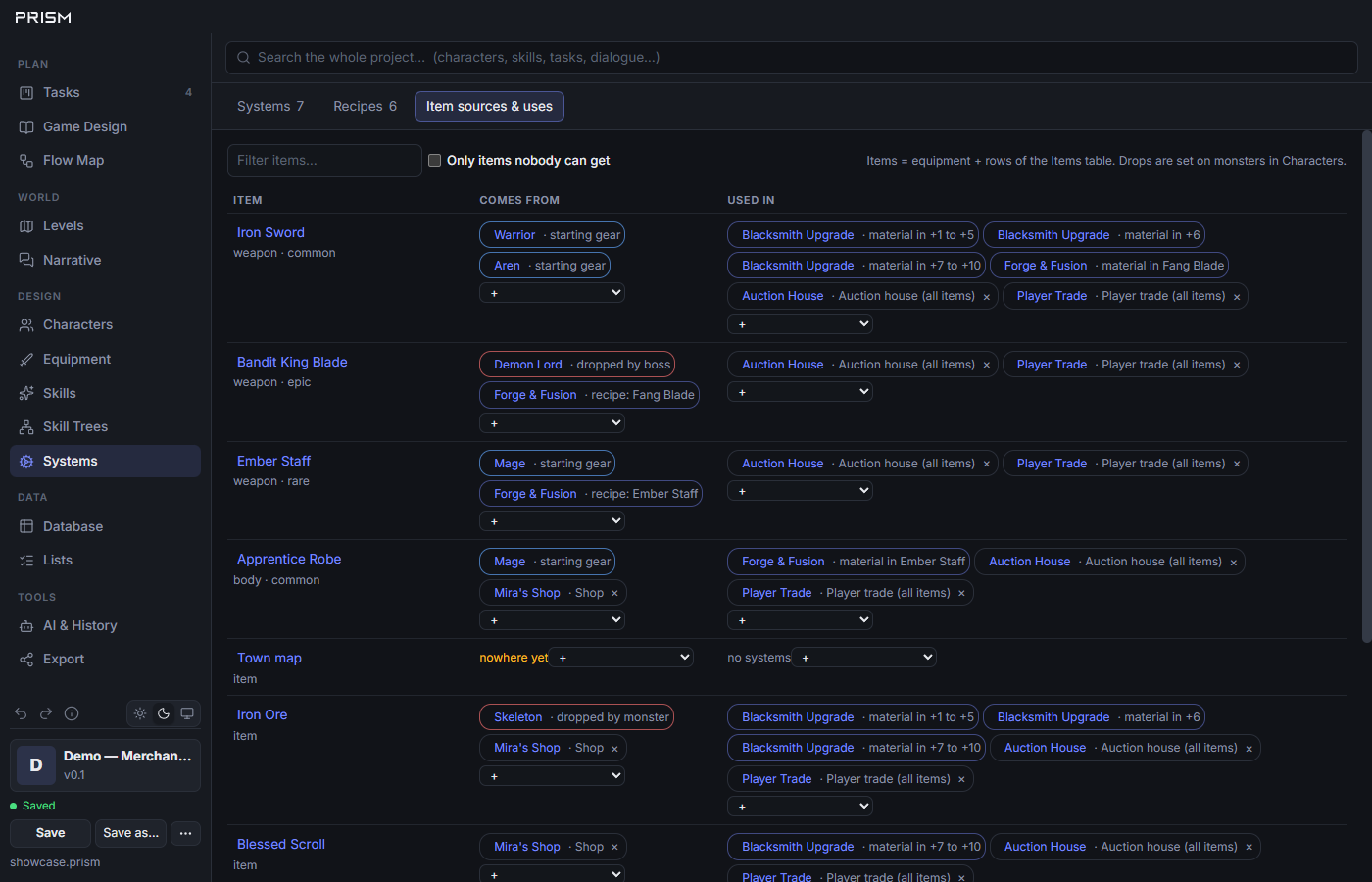Open Iron Sword comes-from add dropdown
The image size is (1372, 882).
552,293
